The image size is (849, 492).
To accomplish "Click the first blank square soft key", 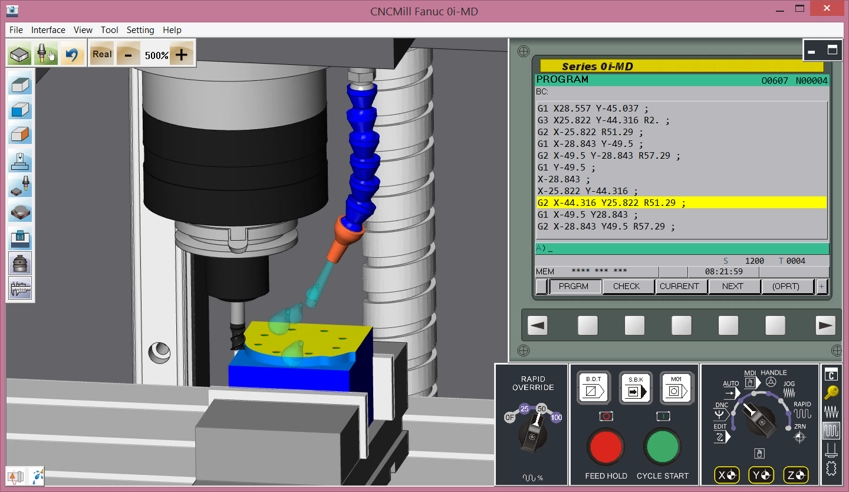I will 587,326.
